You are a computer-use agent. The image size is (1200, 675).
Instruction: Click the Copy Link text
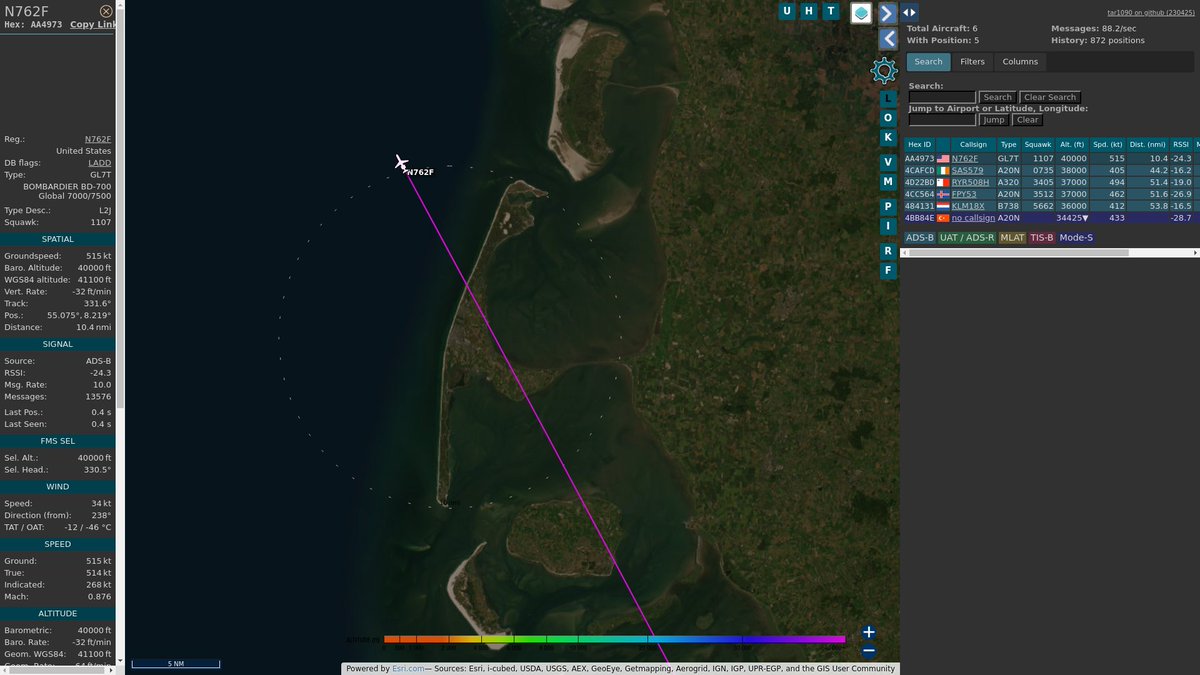tap(93, 24)
